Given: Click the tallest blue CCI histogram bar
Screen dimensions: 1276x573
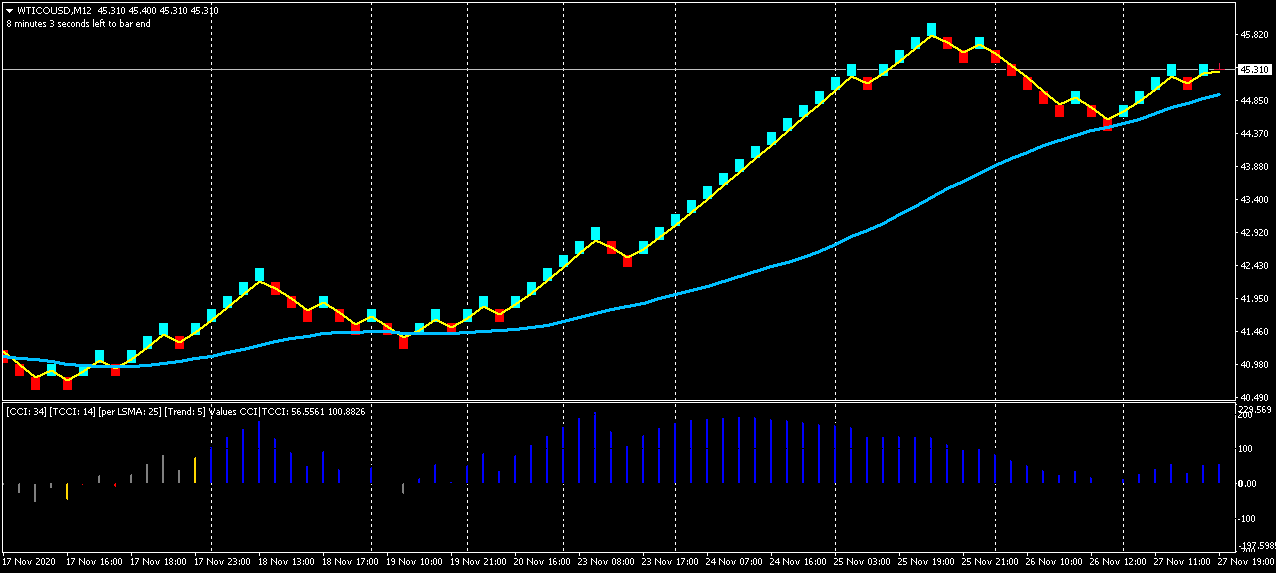Looking at the screenshot, I should pyautogui.click(x=595, y=447).
